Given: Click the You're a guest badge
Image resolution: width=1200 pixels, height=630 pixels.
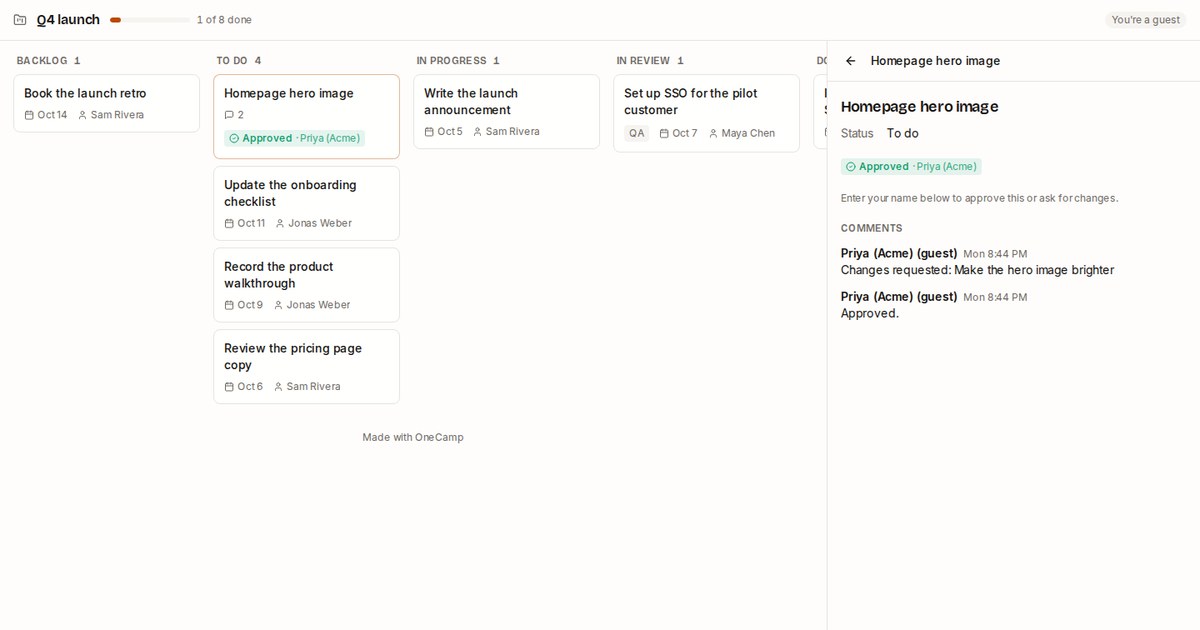Looking at the screenshot, I should (x=1145, y=20).
